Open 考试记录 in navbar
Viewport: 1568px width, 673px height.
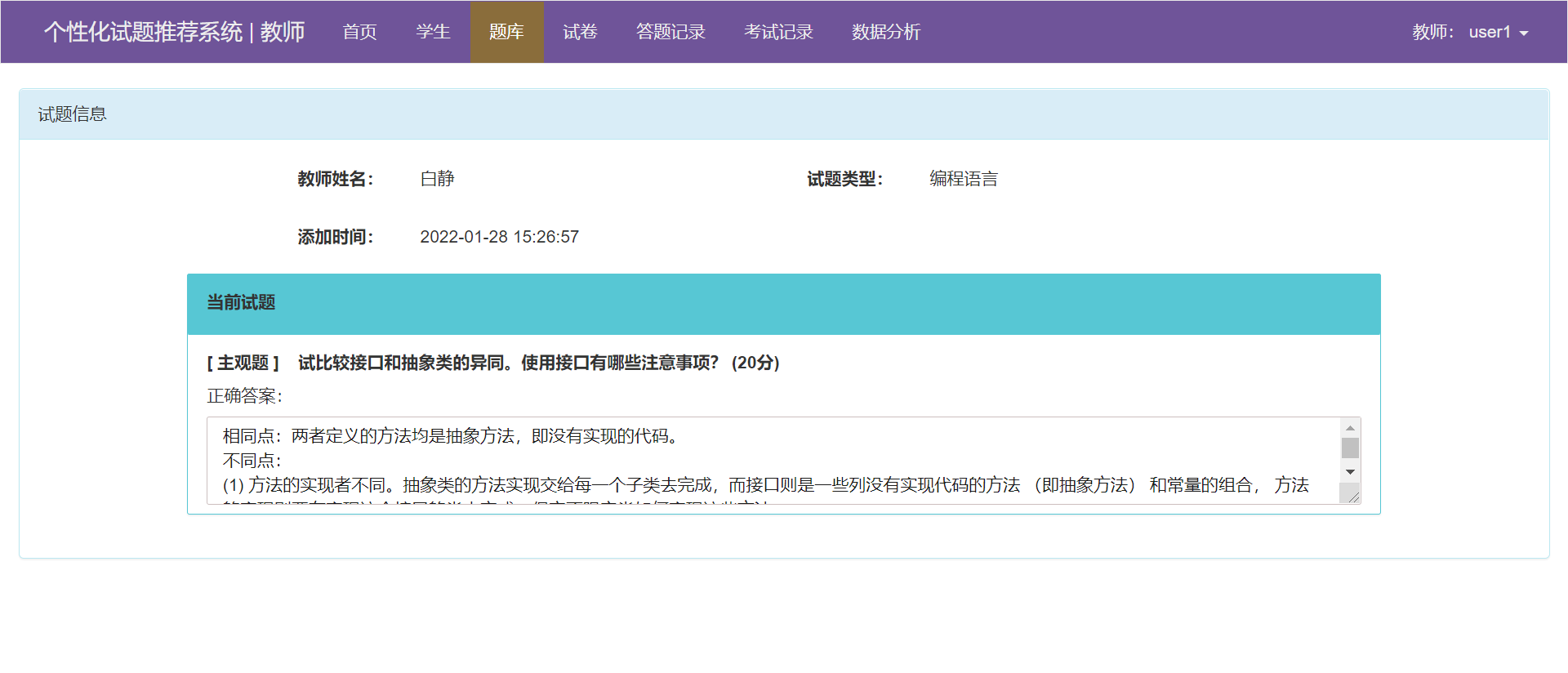pos(778,32)
